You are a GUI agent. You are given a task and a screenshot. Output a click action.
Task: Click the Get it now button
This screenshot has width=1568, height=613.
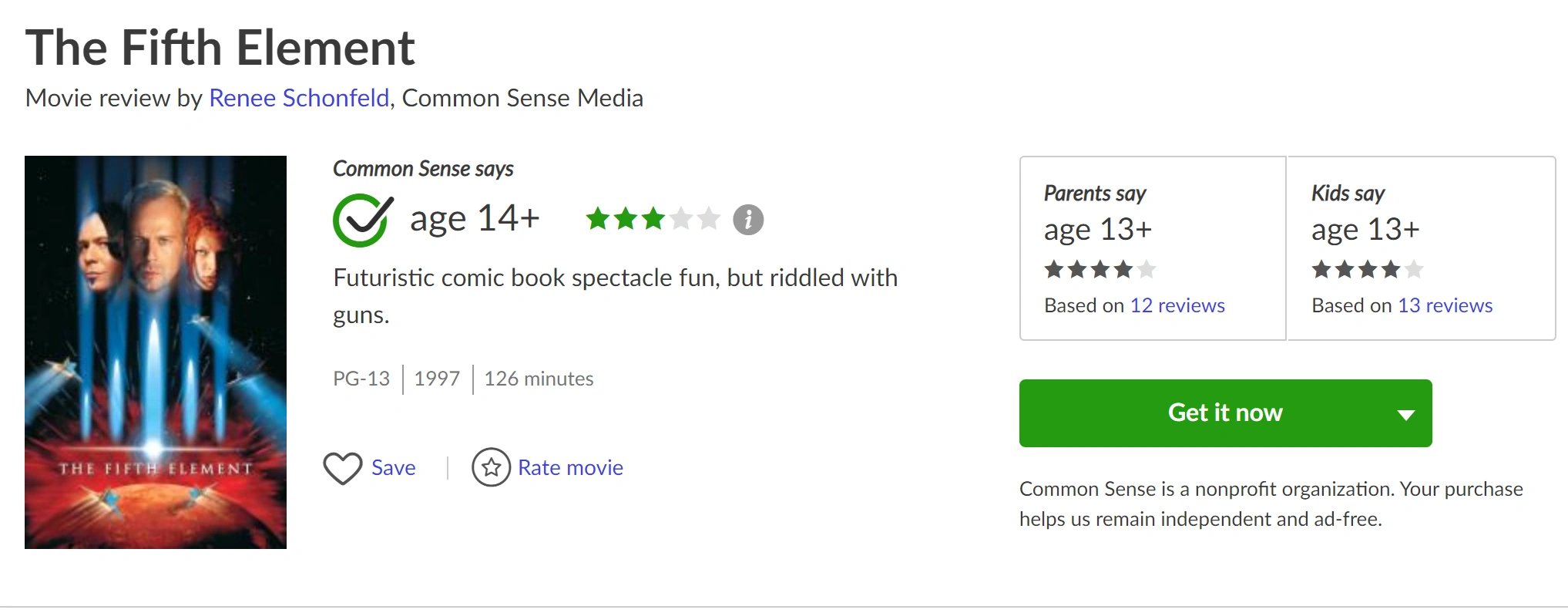coord(1225,413)
